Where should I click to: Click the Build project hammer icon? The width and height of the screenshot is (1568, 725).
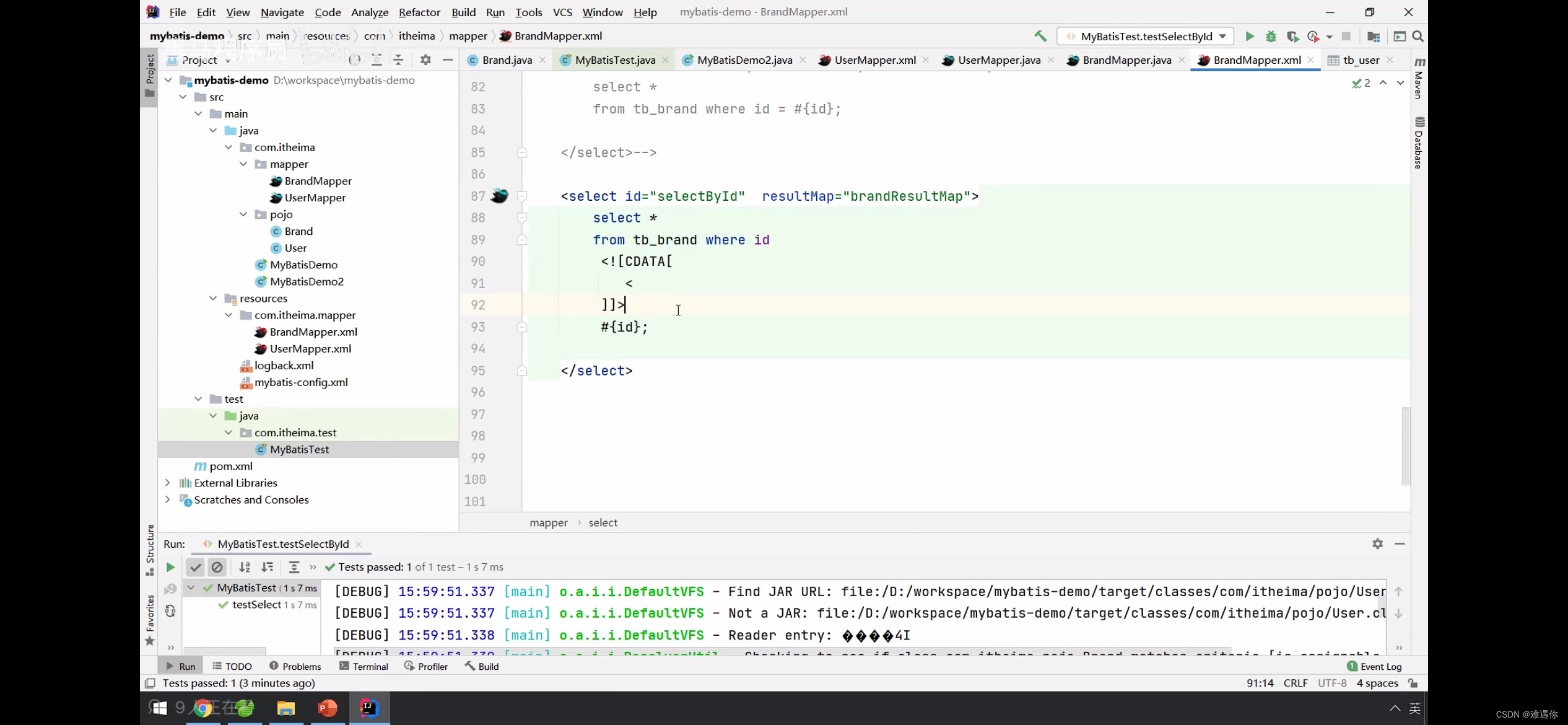click(1040, 37)
